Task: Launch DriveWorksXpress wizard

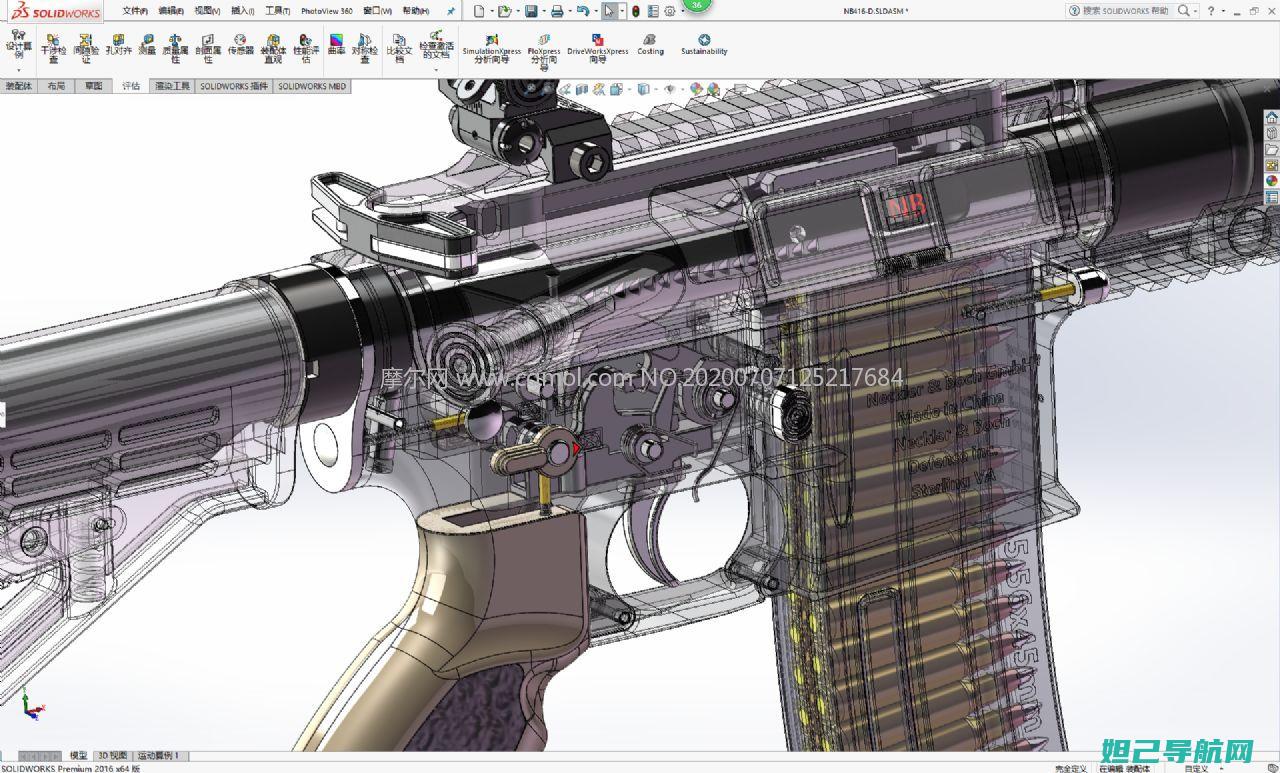Action: (598, 49)
